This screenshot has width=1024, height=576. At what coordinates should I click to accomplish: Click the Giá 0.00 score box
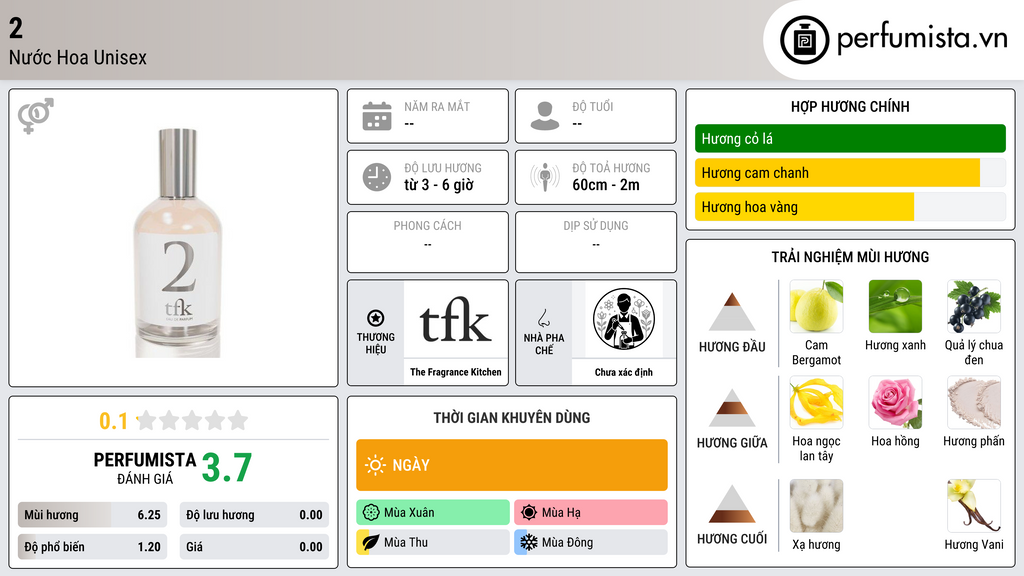pos(254,547)
